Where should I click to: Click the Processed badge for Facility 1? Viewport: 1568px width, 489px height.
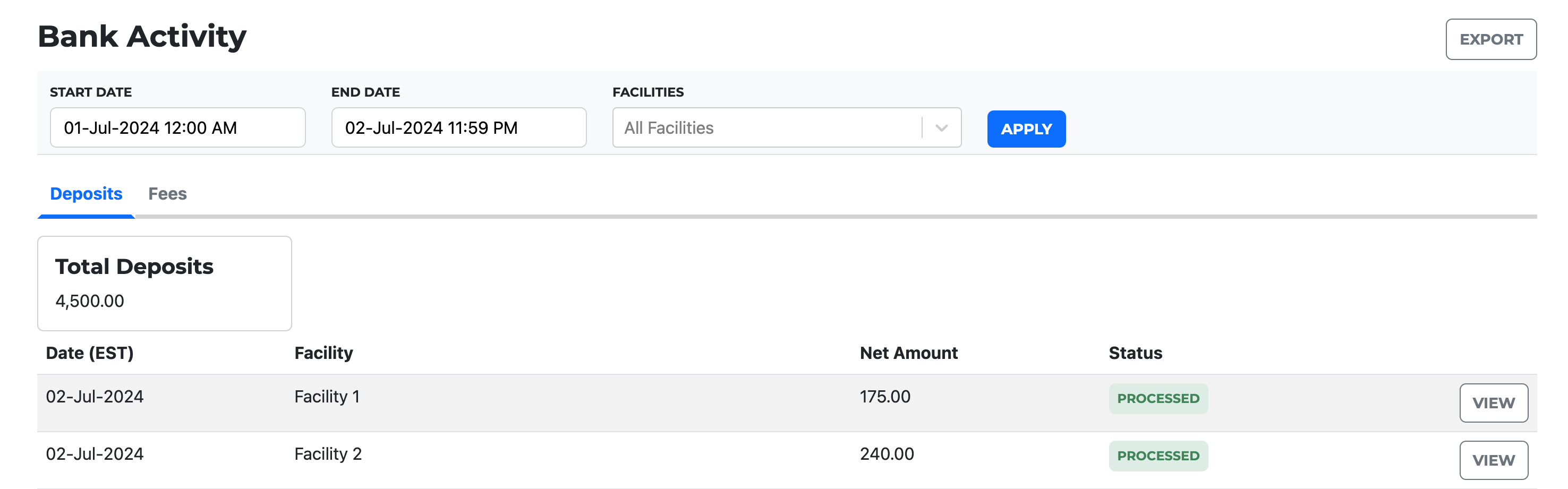[1158, 398]
